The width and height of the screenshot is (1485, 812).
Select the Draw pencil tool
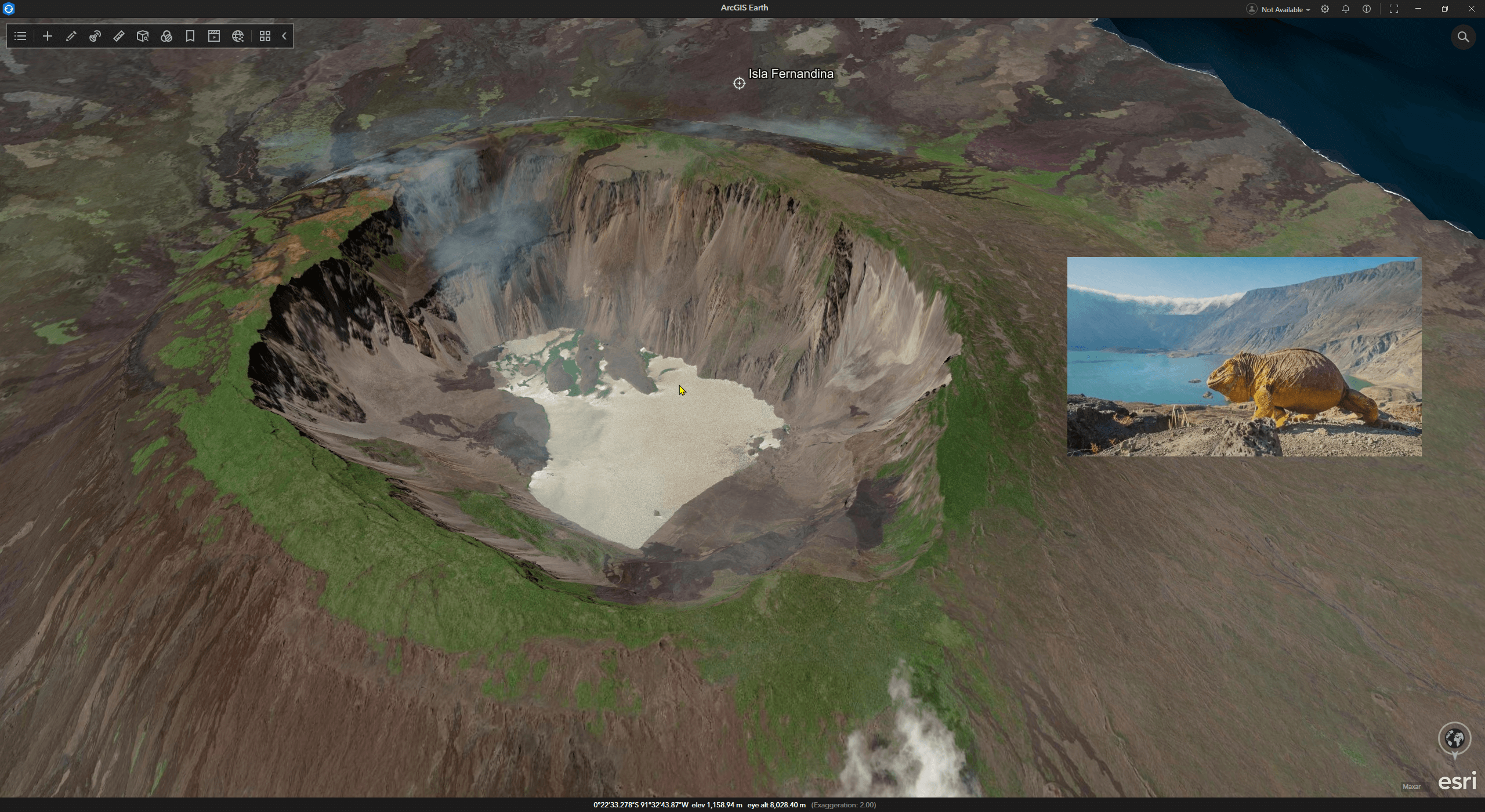(71, 36)
